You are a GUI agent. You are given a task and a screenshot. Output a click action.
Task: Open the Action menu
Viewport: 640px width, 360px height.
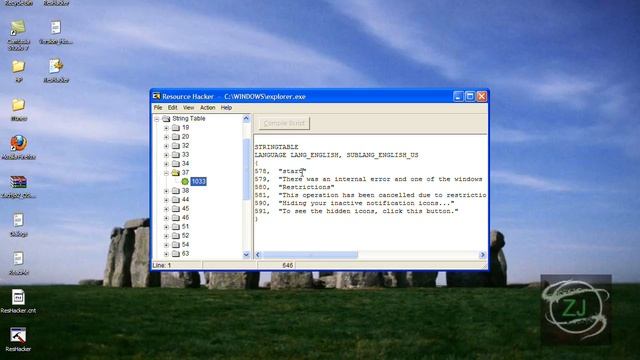(207, 108)
